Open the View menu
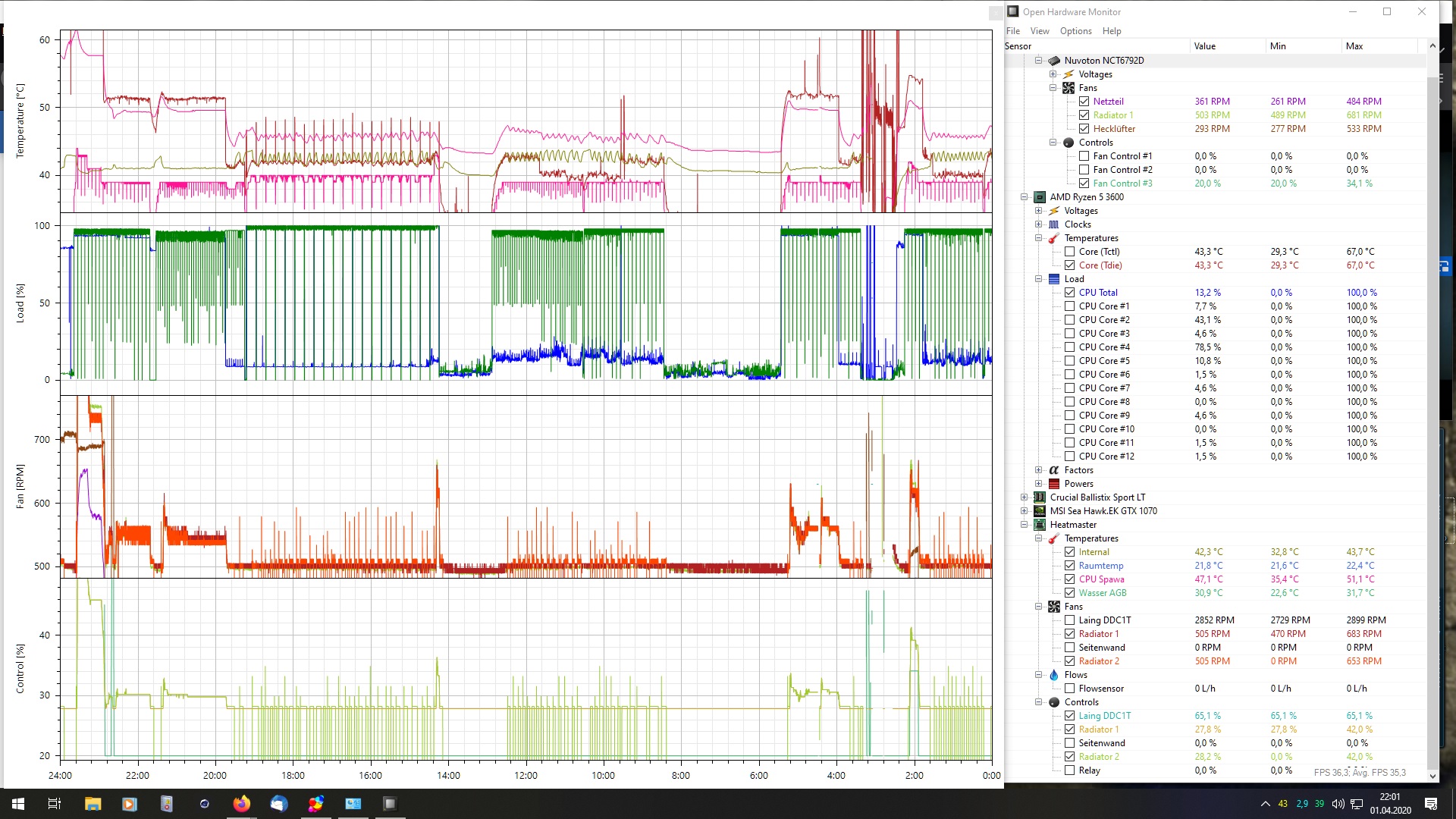The width and height of the screenshot is (1456, 819). tap(1039, 31)
